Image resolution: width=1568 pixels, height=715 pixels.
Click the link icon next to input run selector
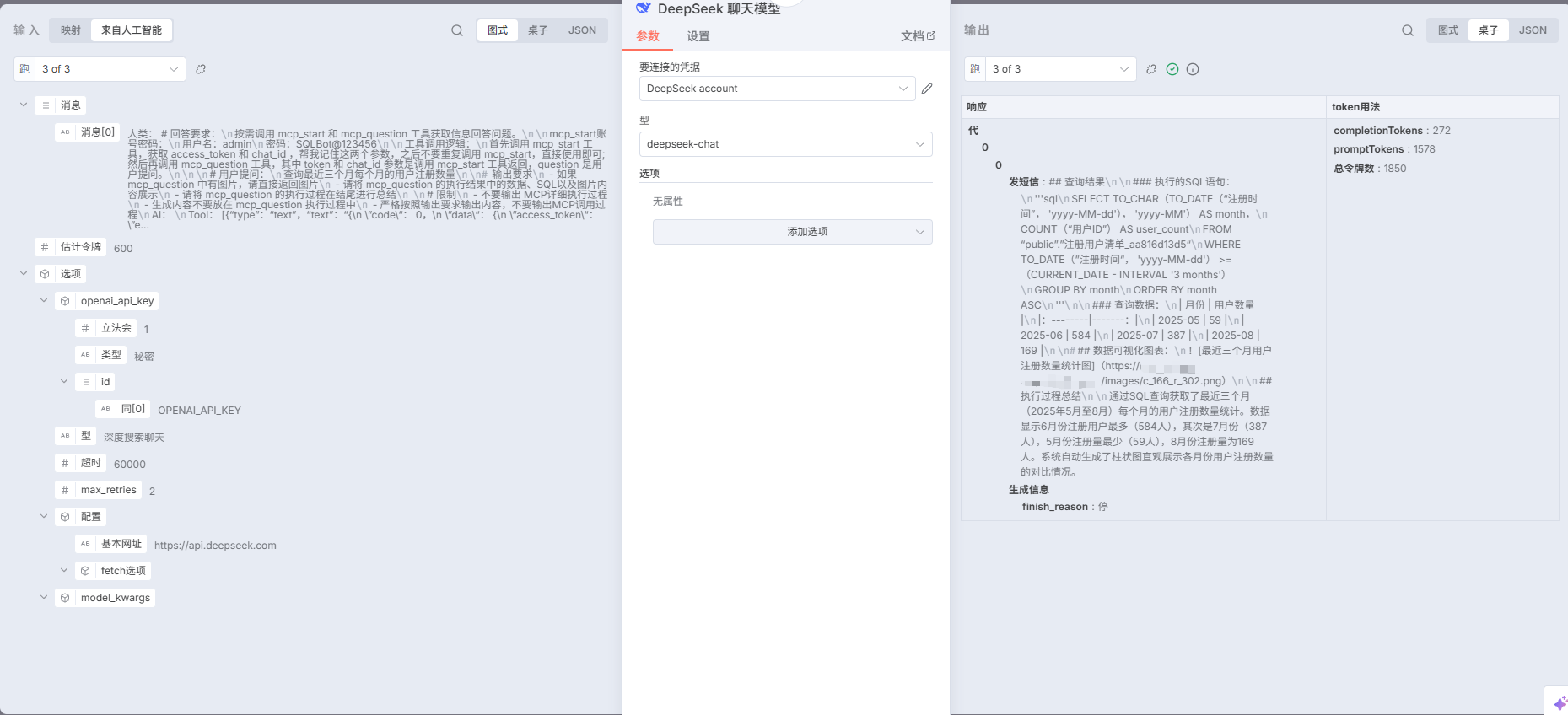(201, 69)
